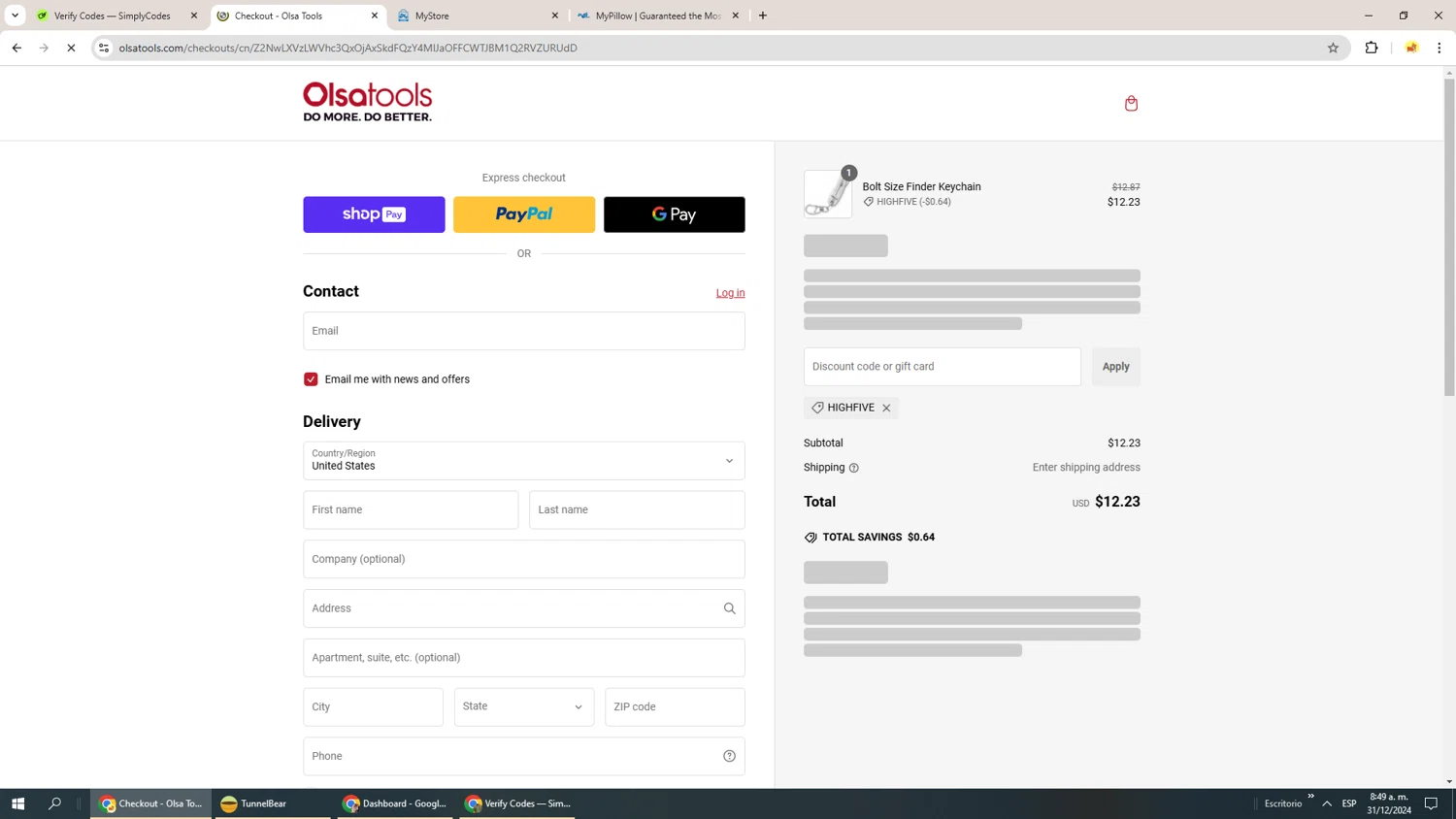
Task: Click the Escritorio desktop toolbar label
Action: tap(1283, 803)
